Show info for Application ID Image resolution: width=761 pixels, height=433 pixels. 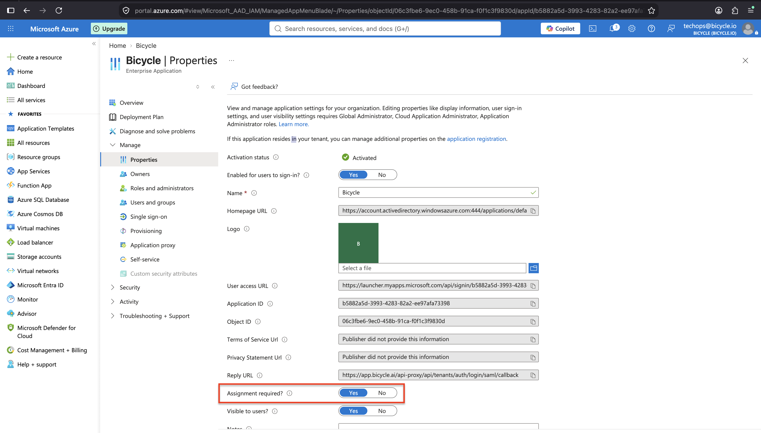(x=270, y=304)
